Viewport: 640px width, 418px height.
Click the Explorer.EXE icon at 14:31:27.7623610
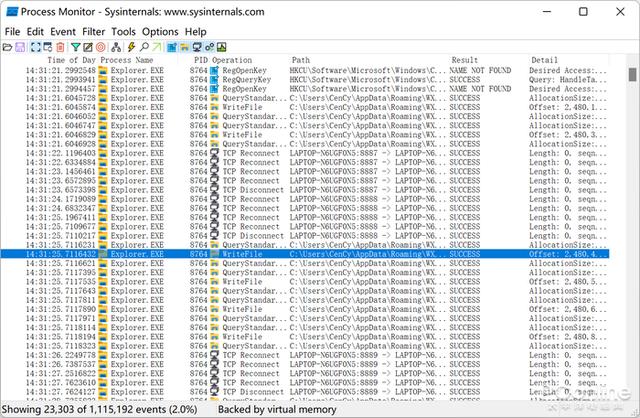103,382
